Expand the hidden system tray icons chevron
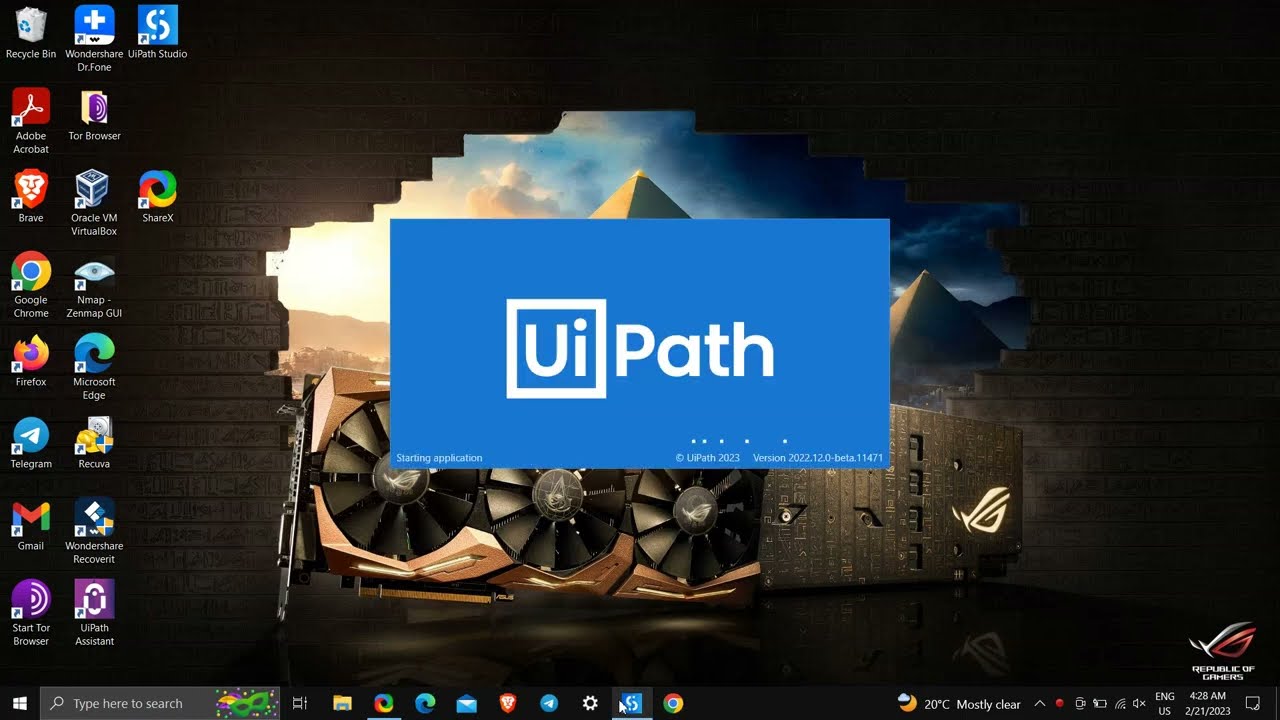 (x=1040, y=704)
